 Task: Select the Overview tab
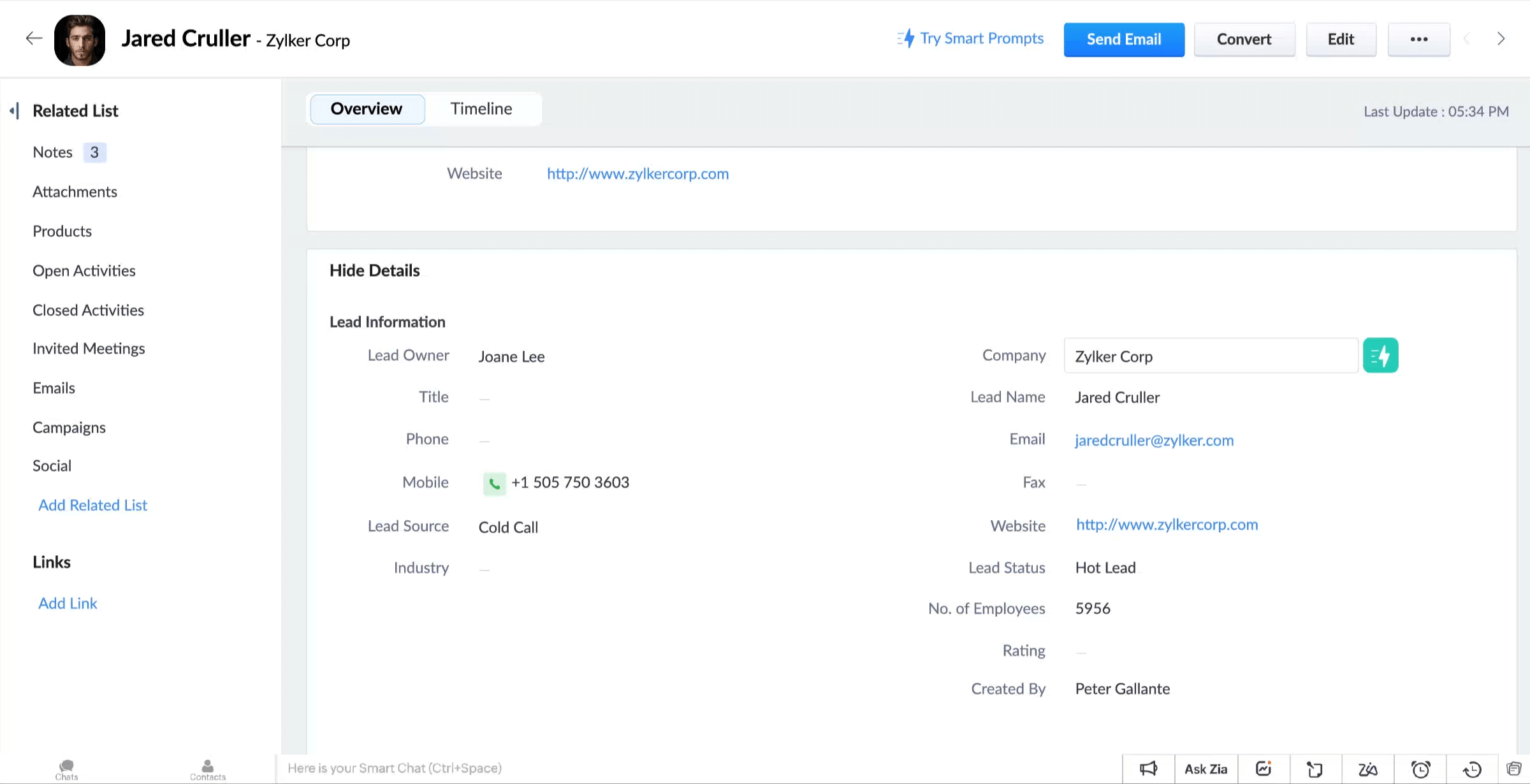[x=367, y=108]
